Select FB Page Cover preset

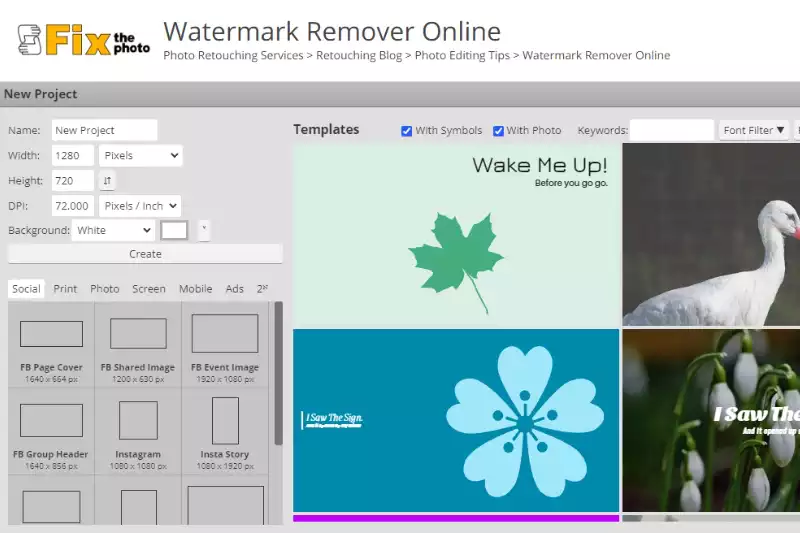point(51,345)
